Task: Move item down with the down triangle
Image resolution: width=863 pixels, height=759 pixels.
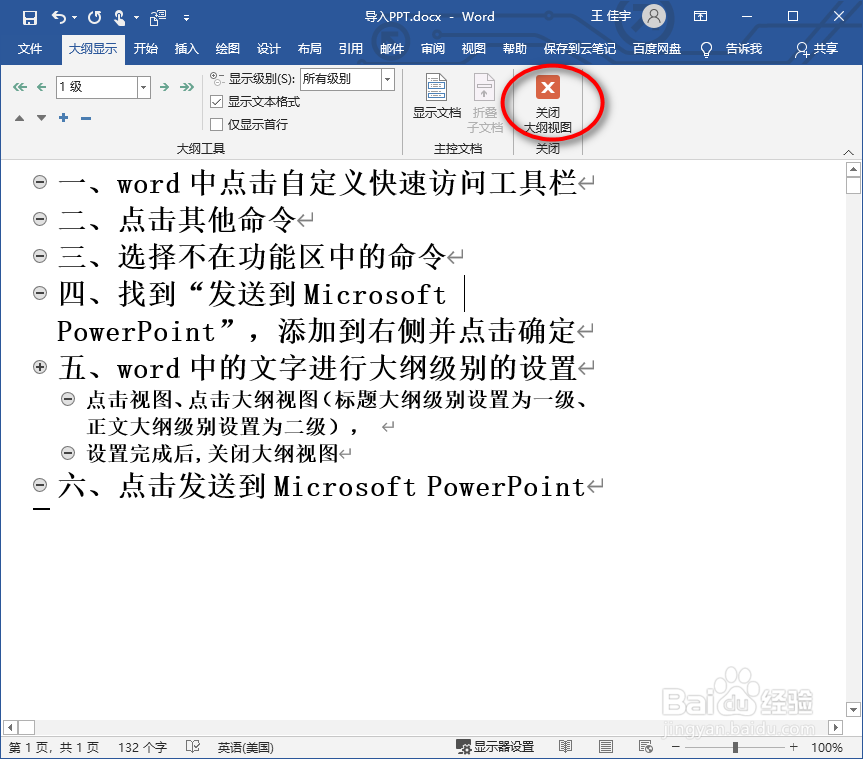Action: click(x=41, y=118)
